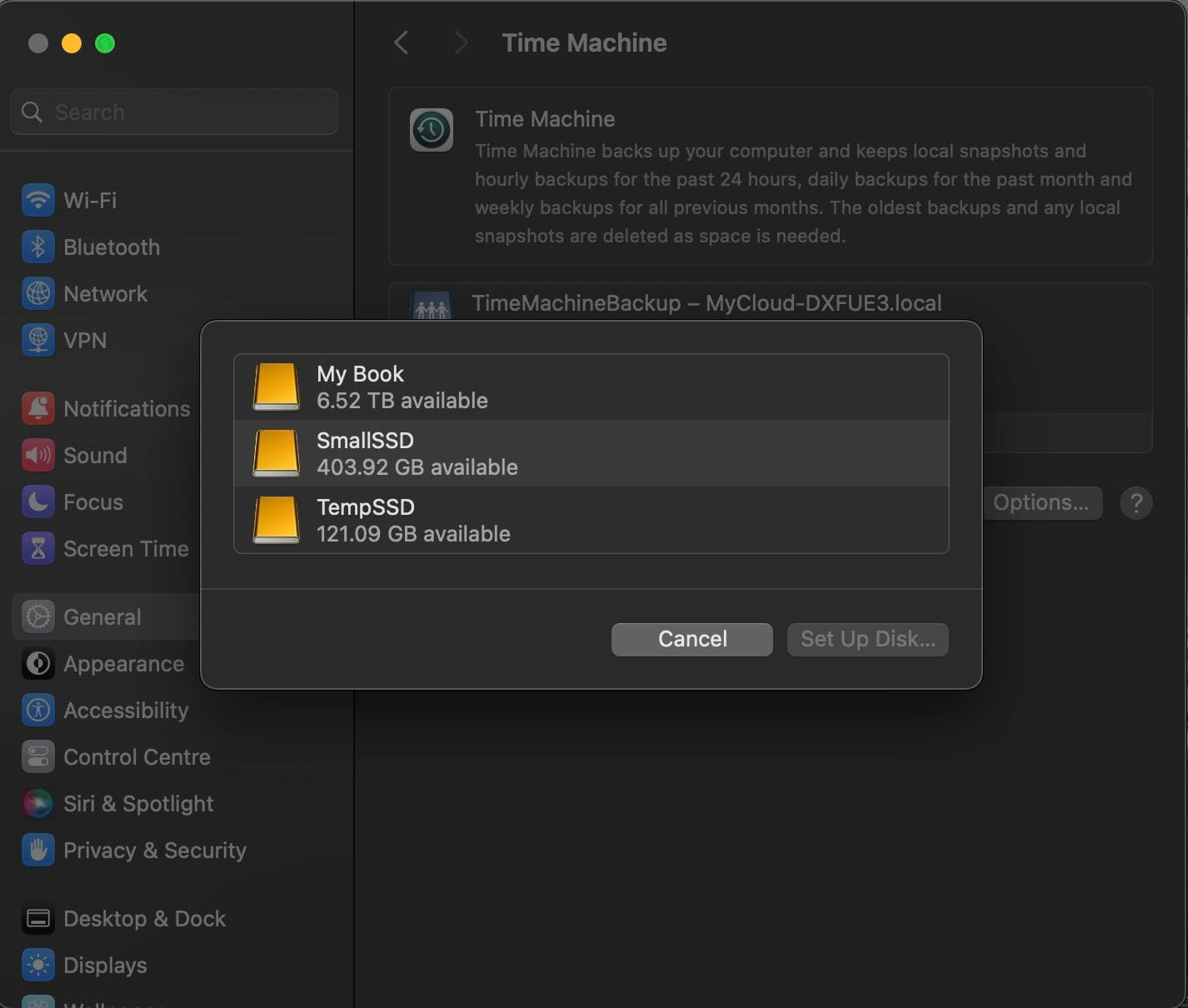Select the TempSSD disk name
The width and height of the screenshot is (1188, 1008).
tap(366, 507)
